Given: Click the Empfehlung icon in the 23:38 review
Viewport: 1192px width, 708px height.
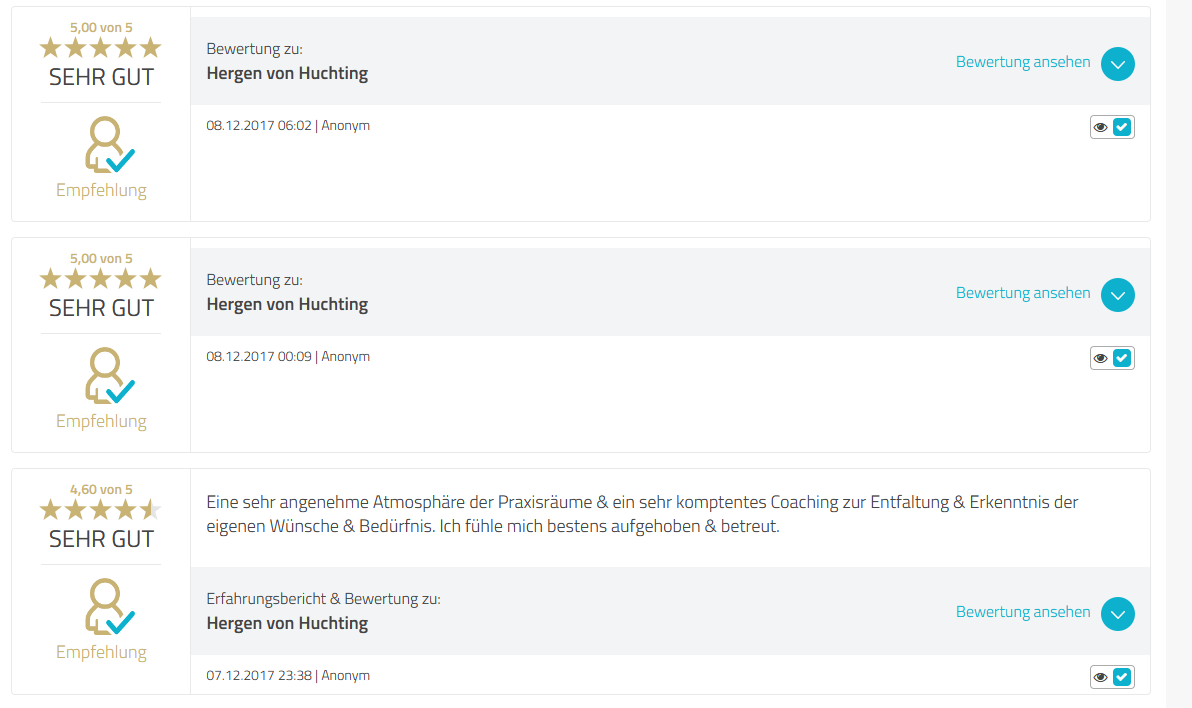Looking at the screenshot, I should coord(108,607).
